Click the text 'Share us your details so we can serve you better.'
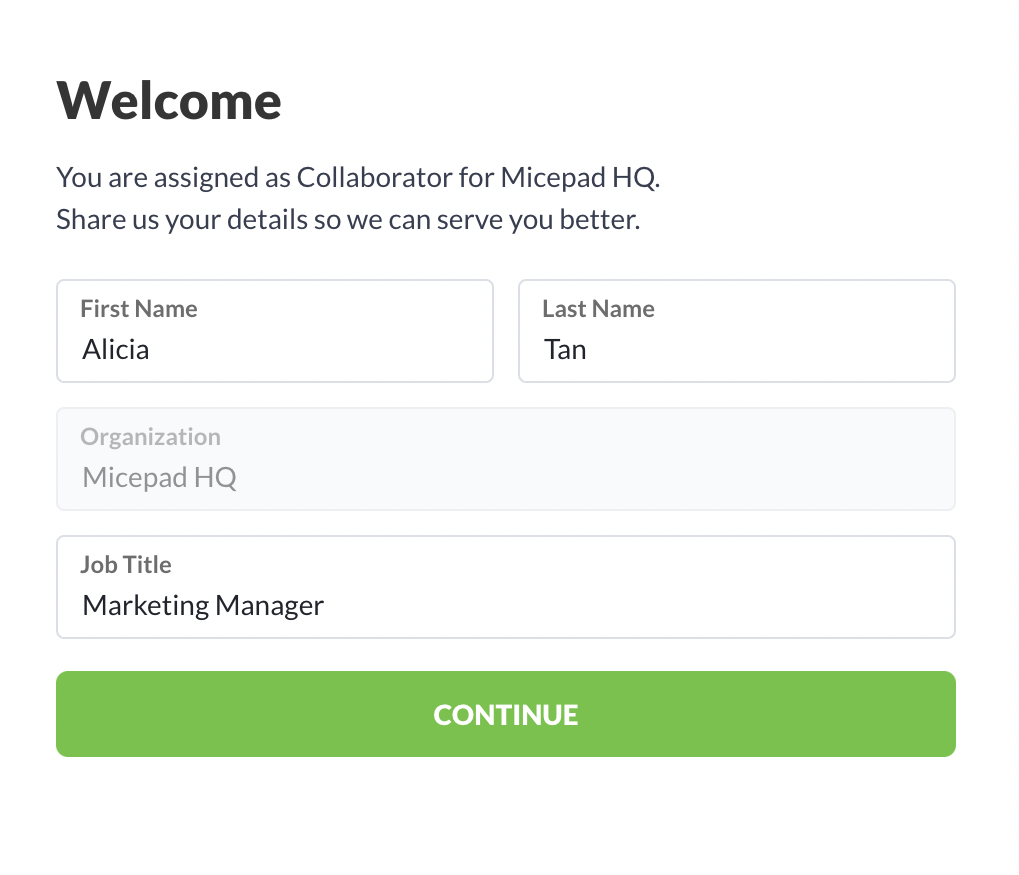The width and height of the screenshot is (1019, 875). [x=348, y=220]
